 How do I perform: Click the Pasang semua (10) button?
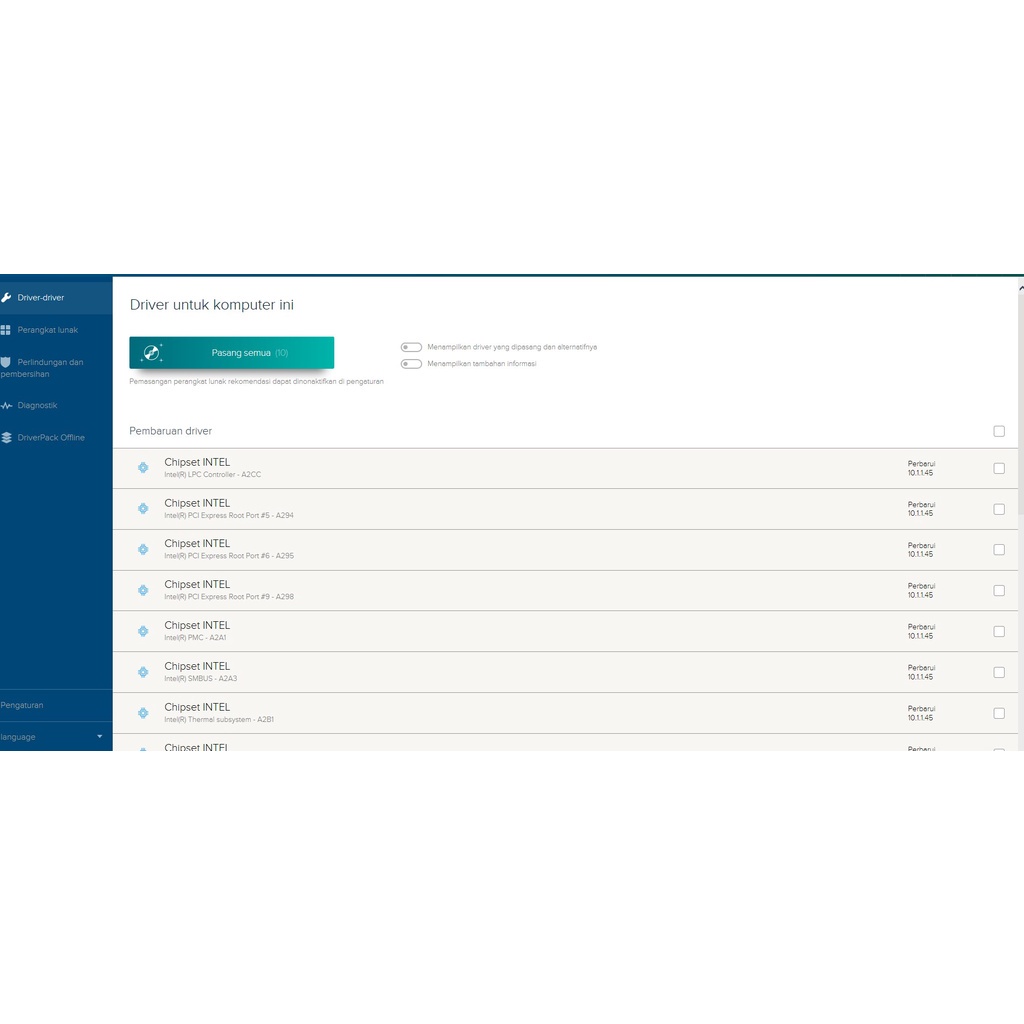pos(232,353)
